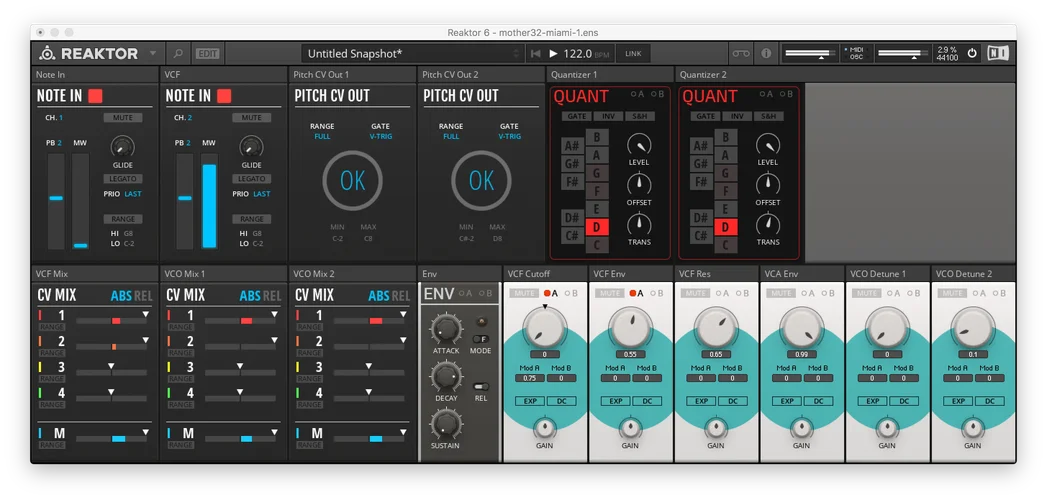Click the TRANS knob in Quantizer 2
Screen dimensions: 1047x500
pos(768,224)
